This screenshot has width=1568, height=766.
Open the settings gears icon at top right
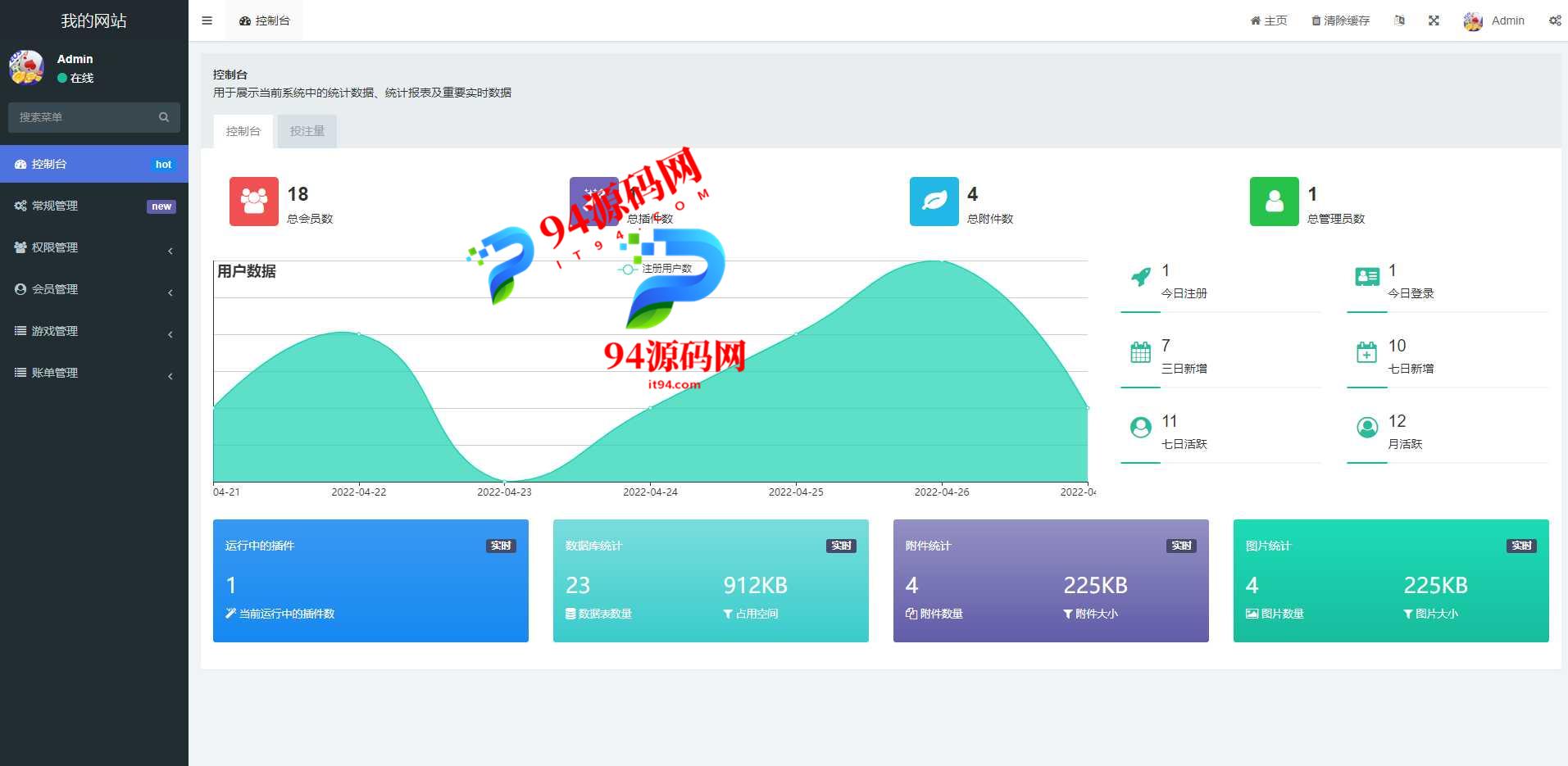click(1555, 20)
